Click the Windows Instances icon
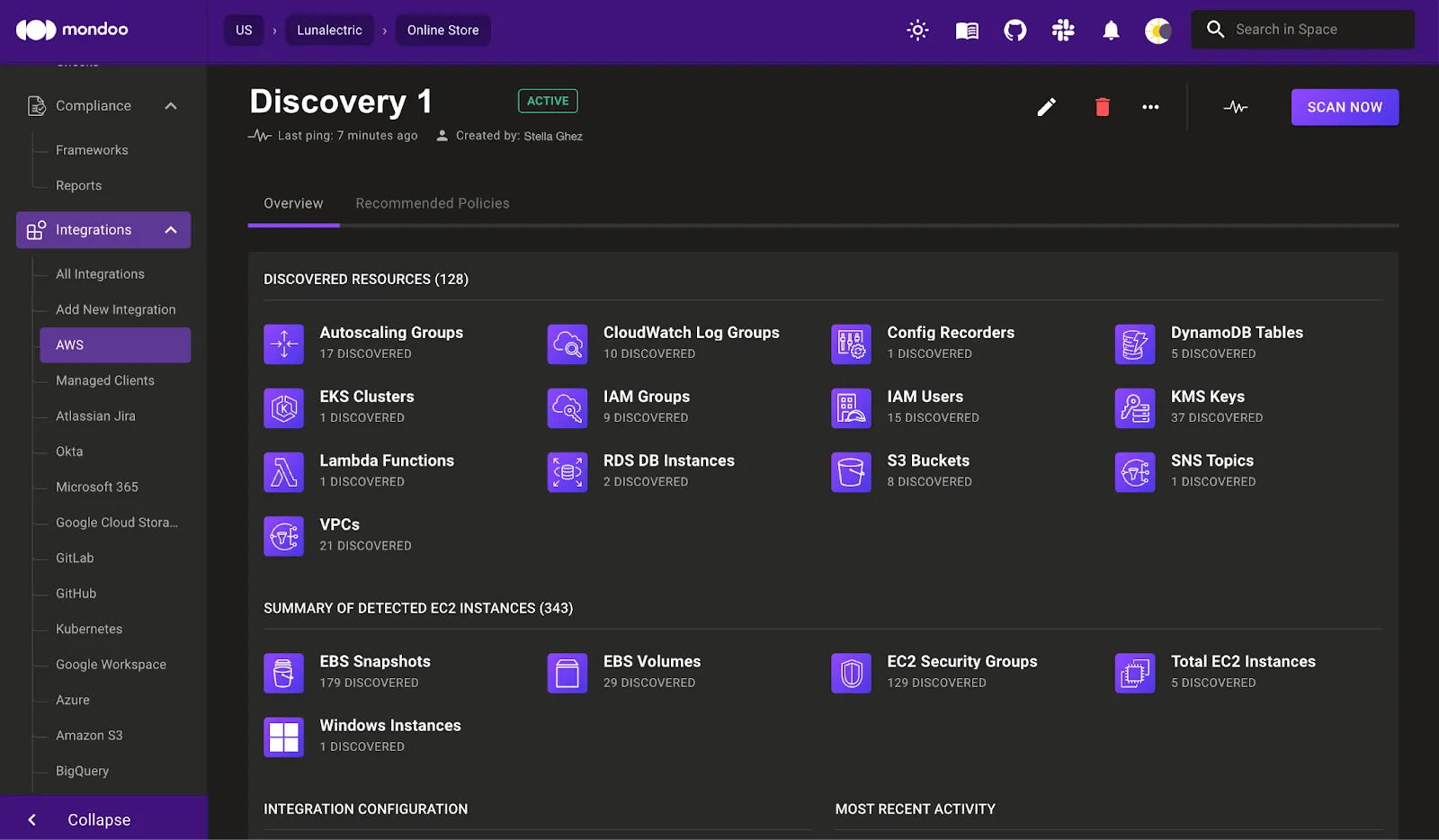This screenshot has width=1439, height=840. point(283,737)
